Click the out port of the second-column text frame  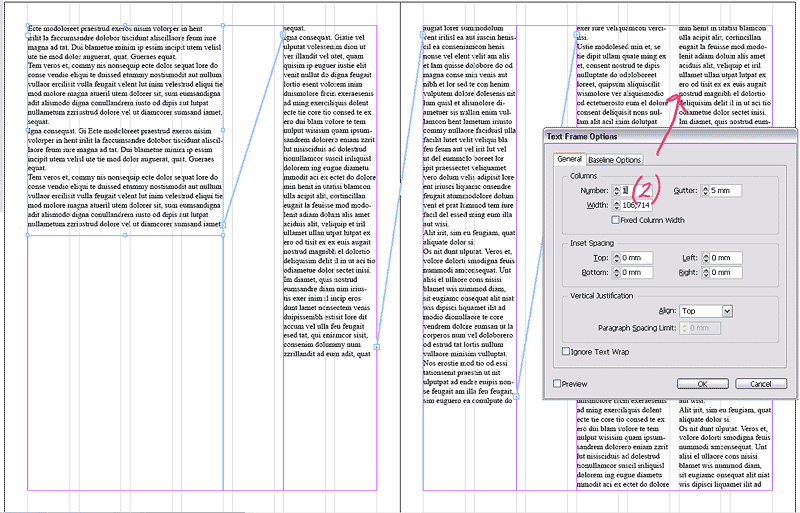[377, 347]
